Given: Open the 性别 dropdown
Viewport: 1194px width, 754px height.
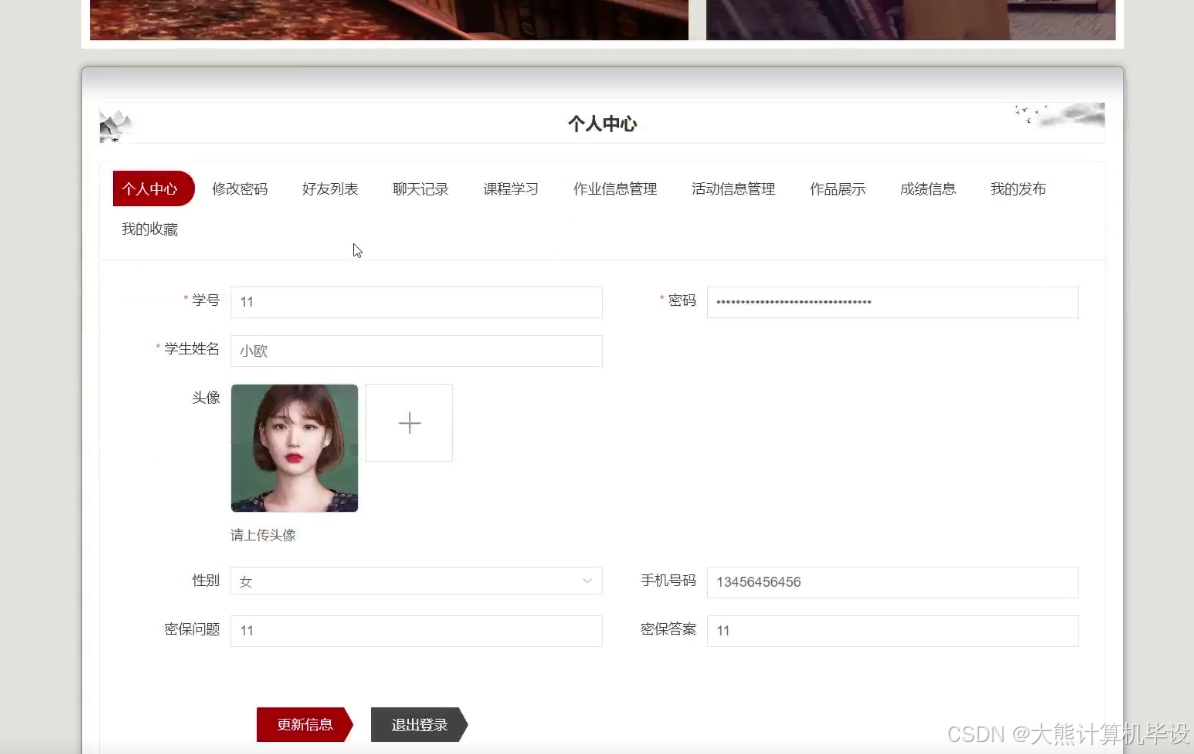Looking at the screenshot, I should click(417, 581).
